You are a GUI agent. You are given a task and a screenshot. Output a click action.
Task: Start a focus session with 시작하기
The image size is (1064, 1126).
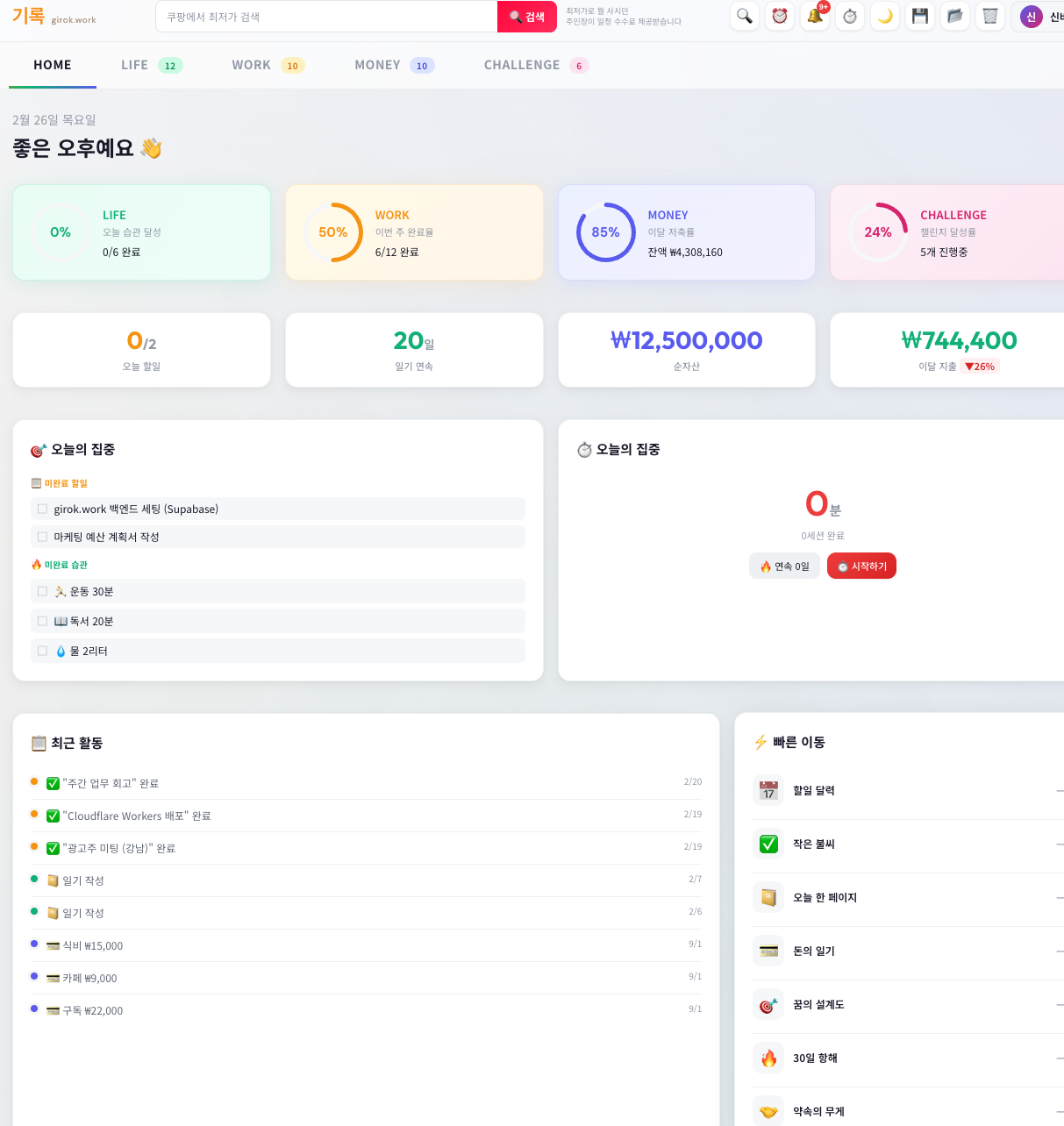[x=860, y=566]
